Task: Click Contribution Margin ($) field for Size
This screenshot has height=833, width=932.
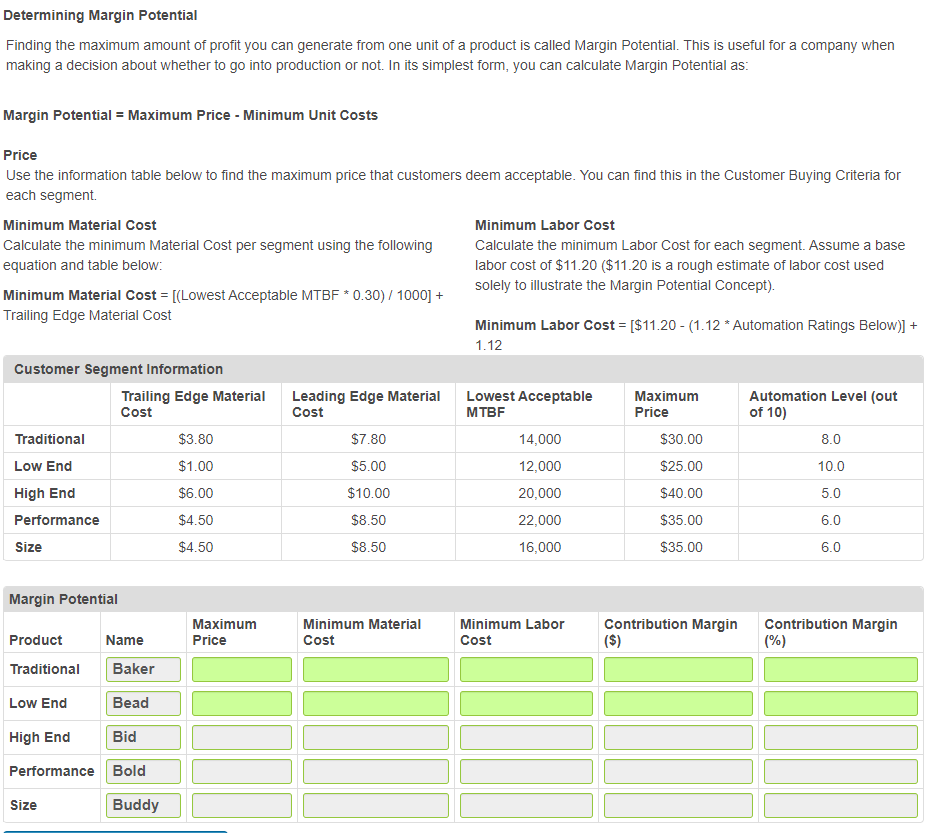Action: (678, 805)
